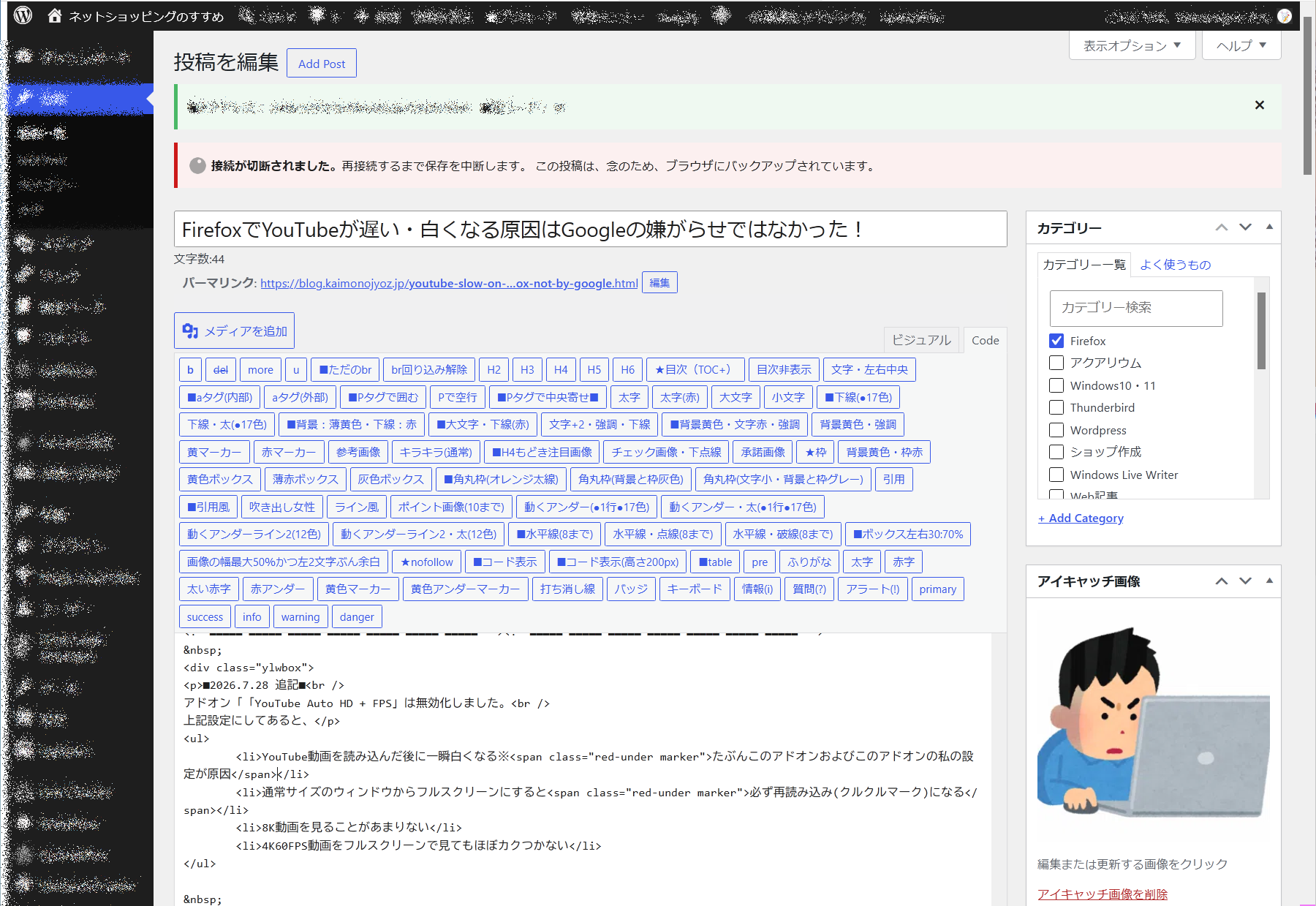The width and height of the screenshot is (1316, 906).
Task: Collapse the カテゴリー panel toggle
Action: [x=1269, y=227]
